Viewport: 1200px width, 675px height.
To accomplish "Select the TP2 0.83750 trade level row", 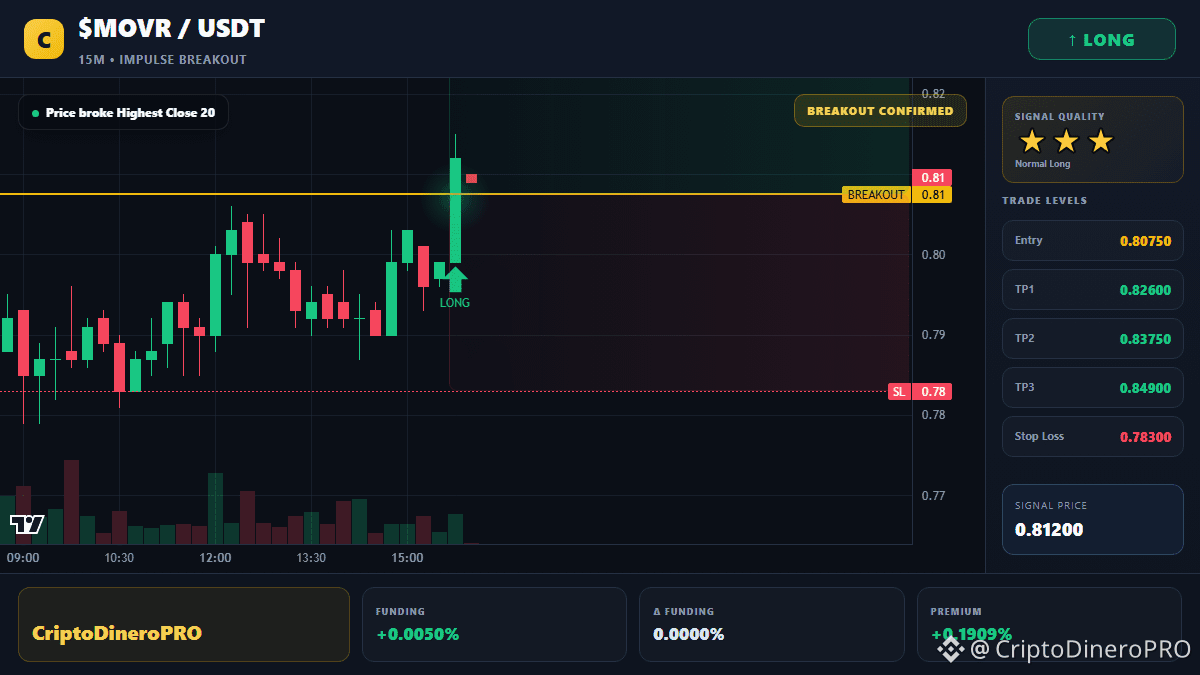I will pyautogui.click(x=1093, y=338).
